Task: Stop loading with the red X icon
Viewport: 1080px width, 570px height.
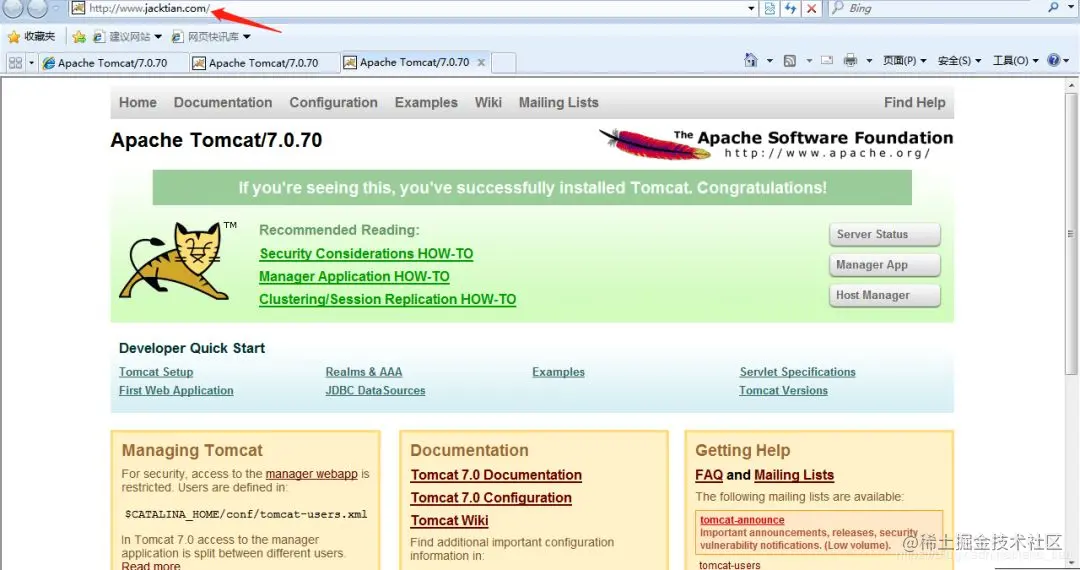Action: pyautogui.click(x=811, y=8)
